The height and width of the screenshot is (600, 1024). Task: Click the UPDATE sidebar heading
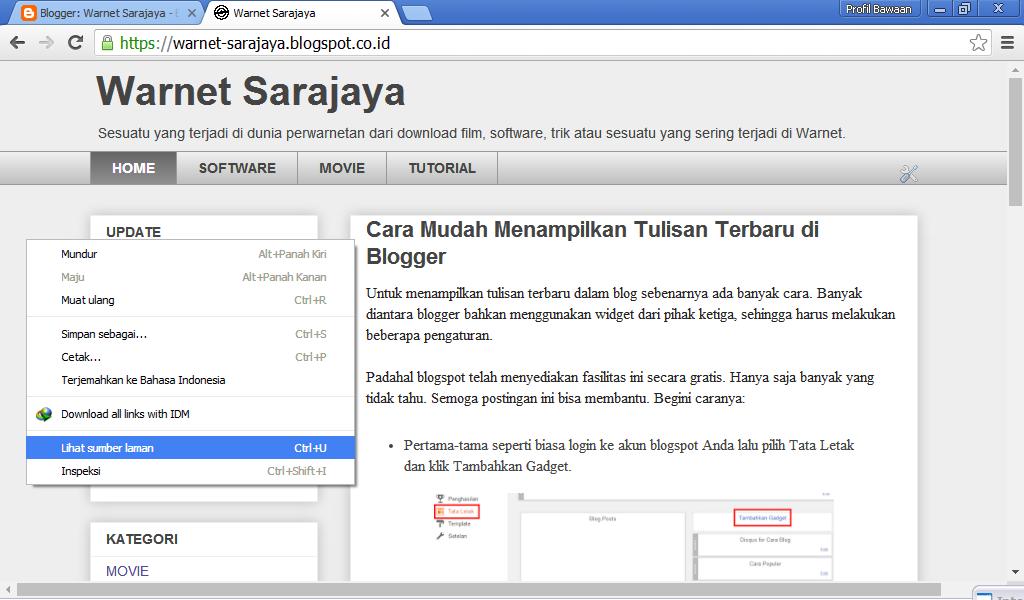coord(133,232)
